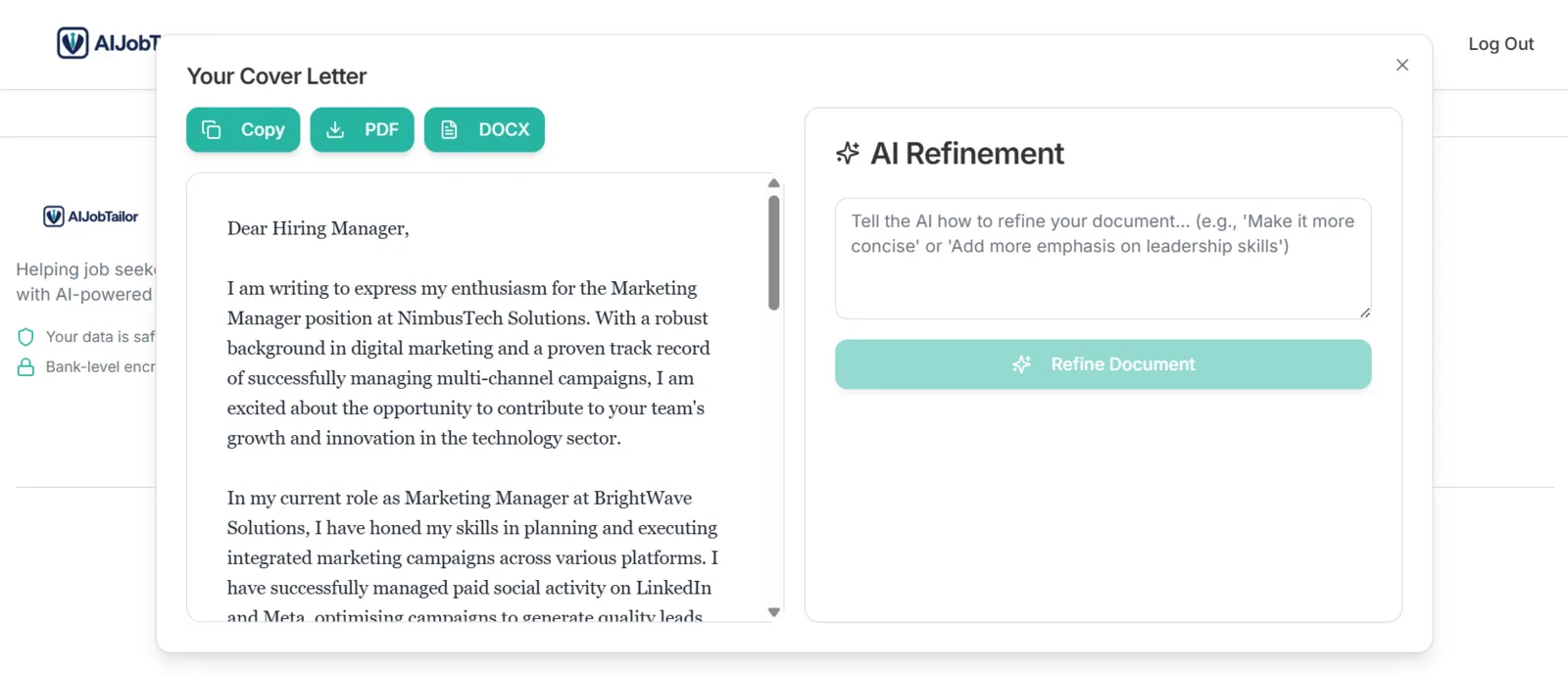Click the download icon on the PDF button
The image size is (1568, 674).
click(x=335, y=129)
